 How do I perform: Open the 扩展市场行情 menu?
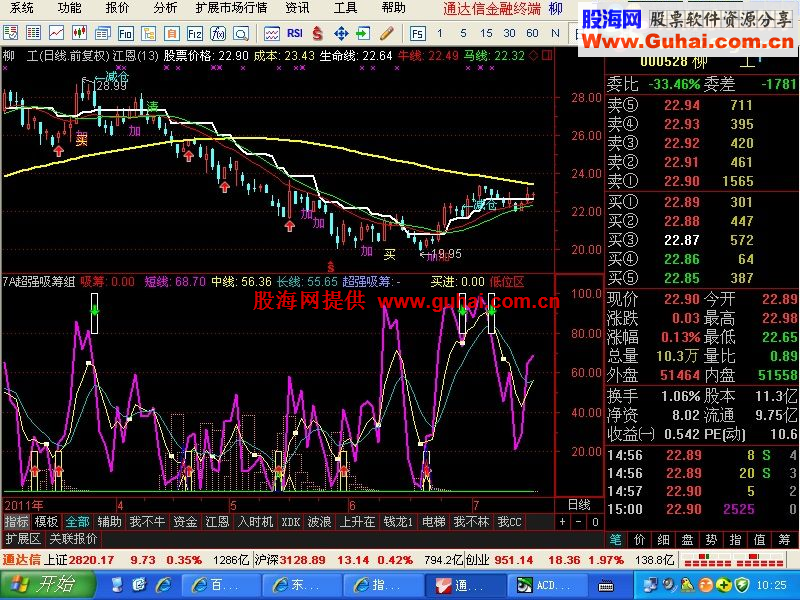point(231,8)
